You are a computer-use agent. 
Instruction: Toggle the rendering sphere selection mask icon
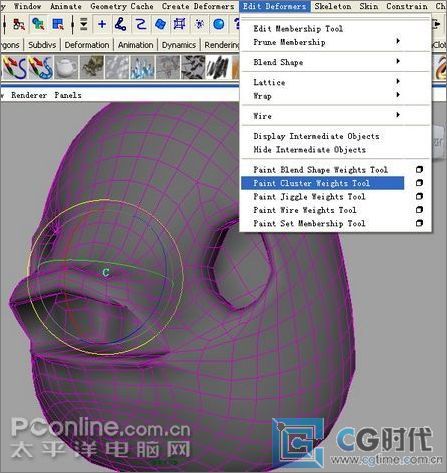(219, 24)
